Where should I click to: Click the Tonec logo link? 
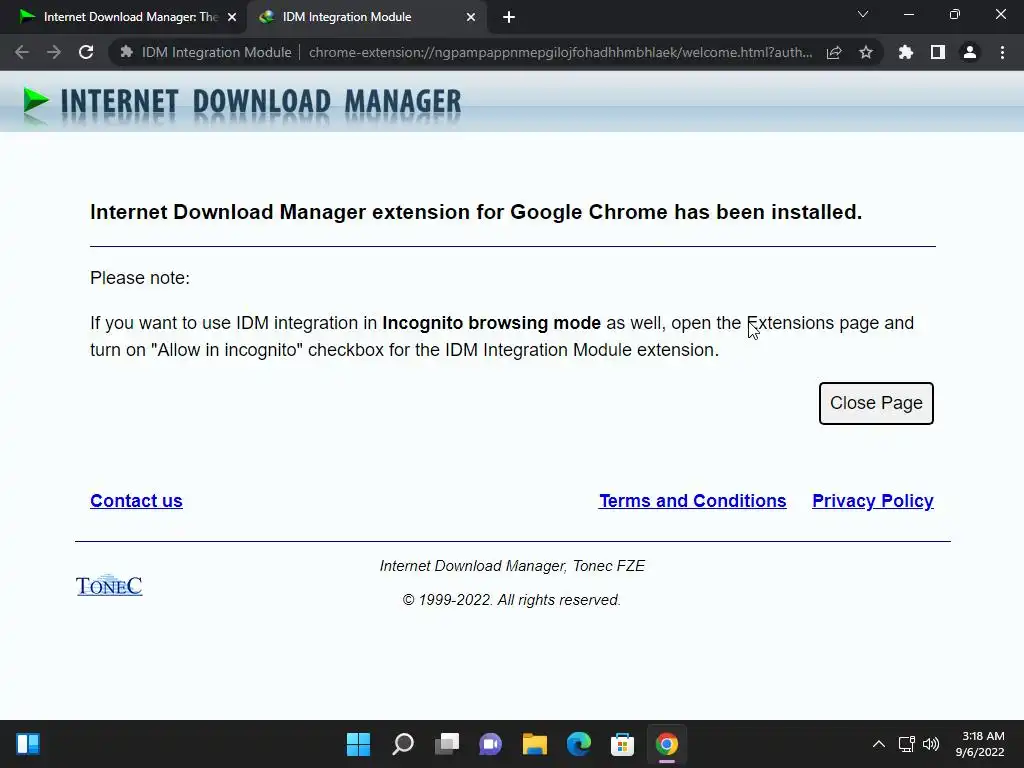pyautogui.click(x=109, y=586)
